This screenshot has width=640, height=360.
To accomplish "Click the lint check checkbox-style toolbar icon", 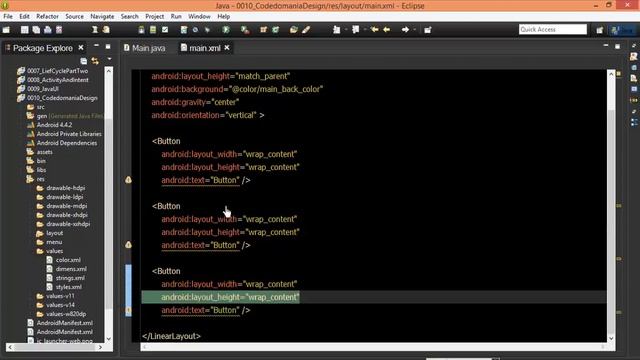I will point(165,30).
